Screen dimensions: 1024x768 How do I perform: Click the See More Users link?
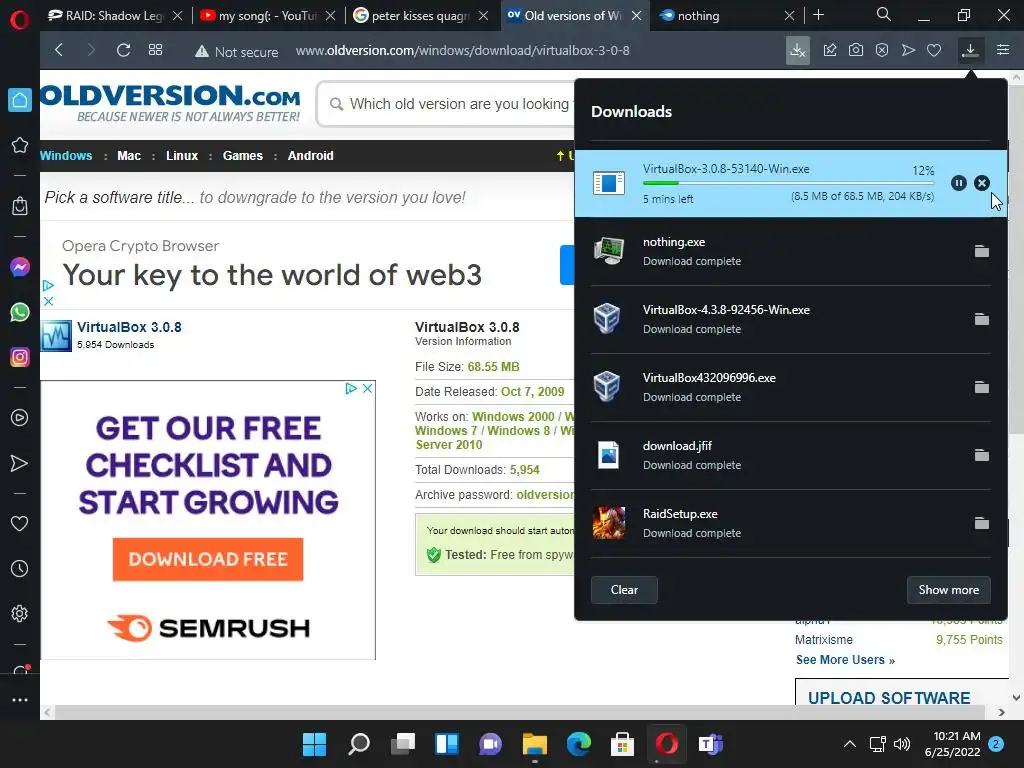point(845,660)
